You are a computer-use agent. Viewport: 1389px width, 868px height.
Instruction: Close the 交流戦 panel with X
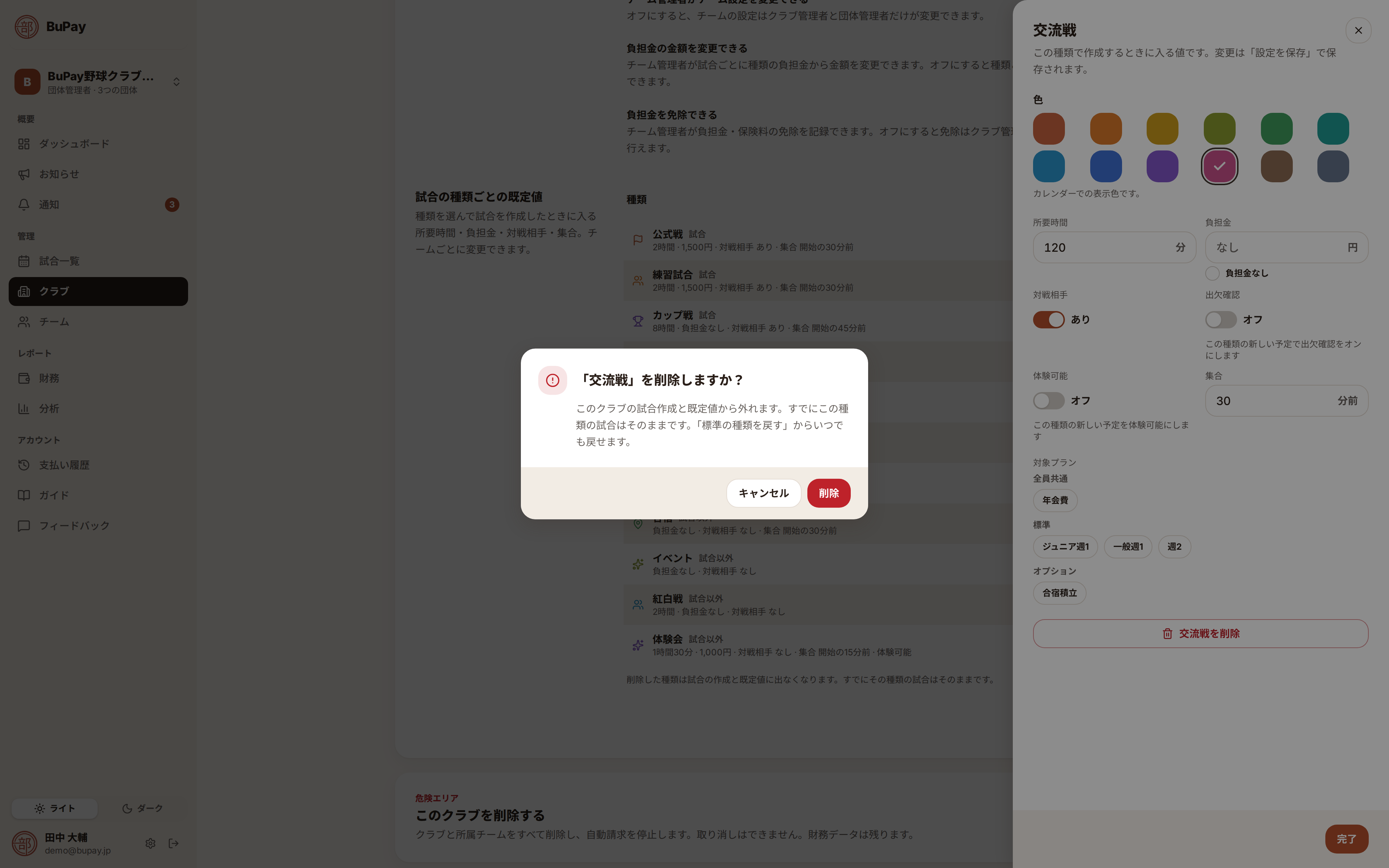point(1358,30)
